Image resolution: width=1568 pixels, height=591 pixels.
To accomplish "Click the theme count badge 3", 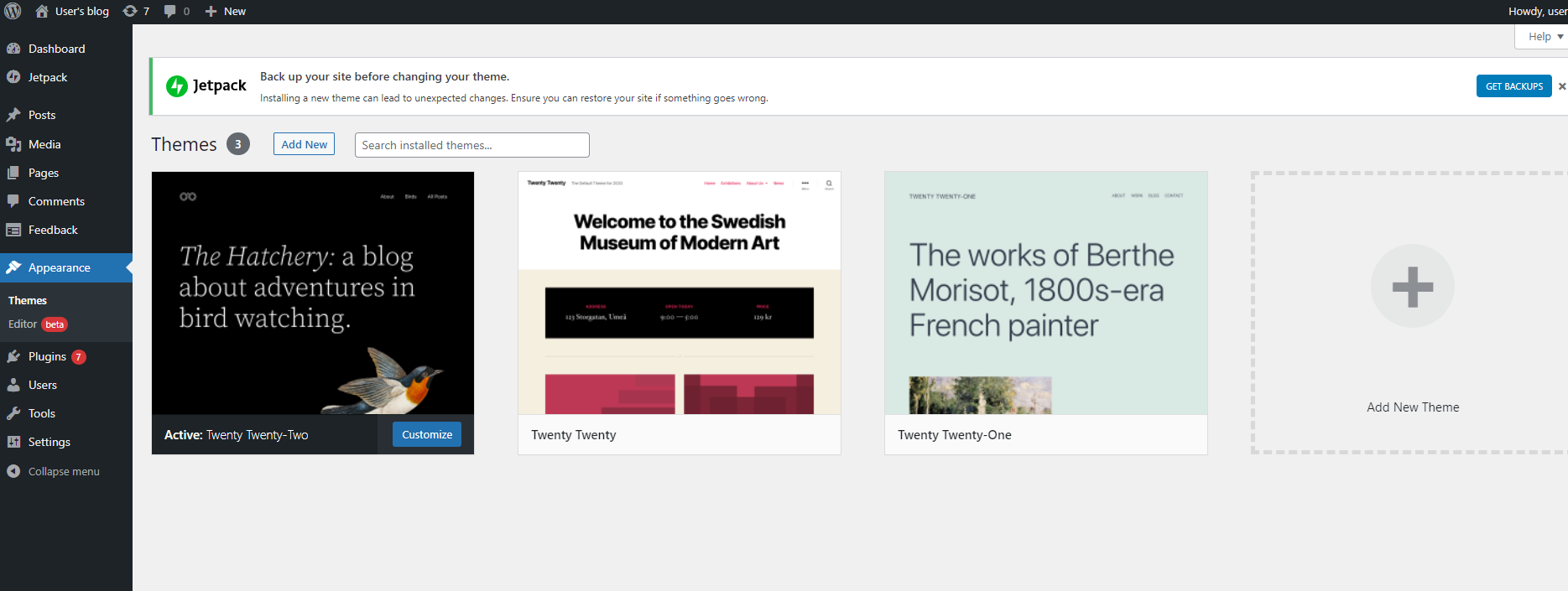I will point(238,144).
